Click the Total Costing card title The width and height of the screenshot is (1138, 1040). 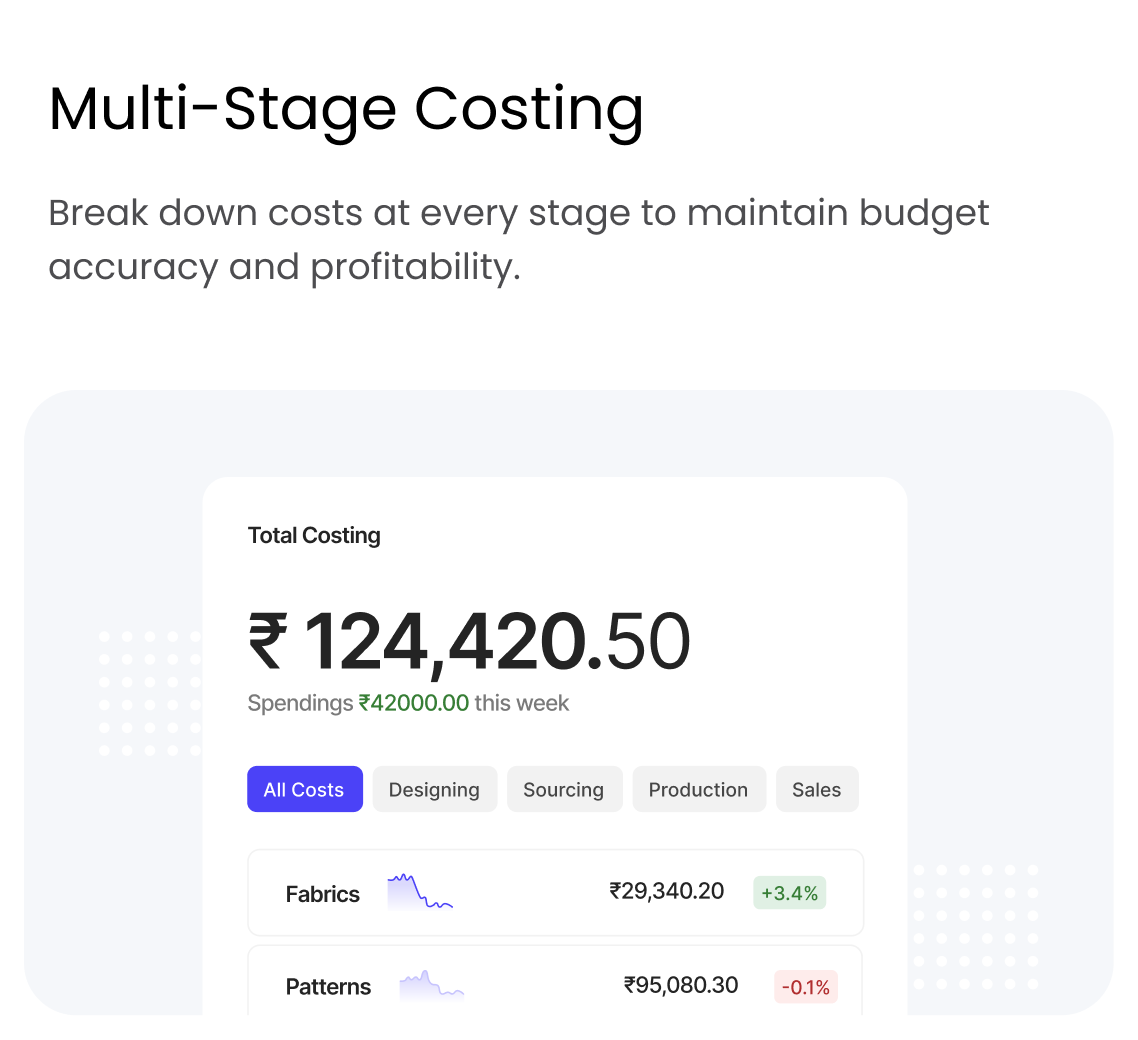314,535
